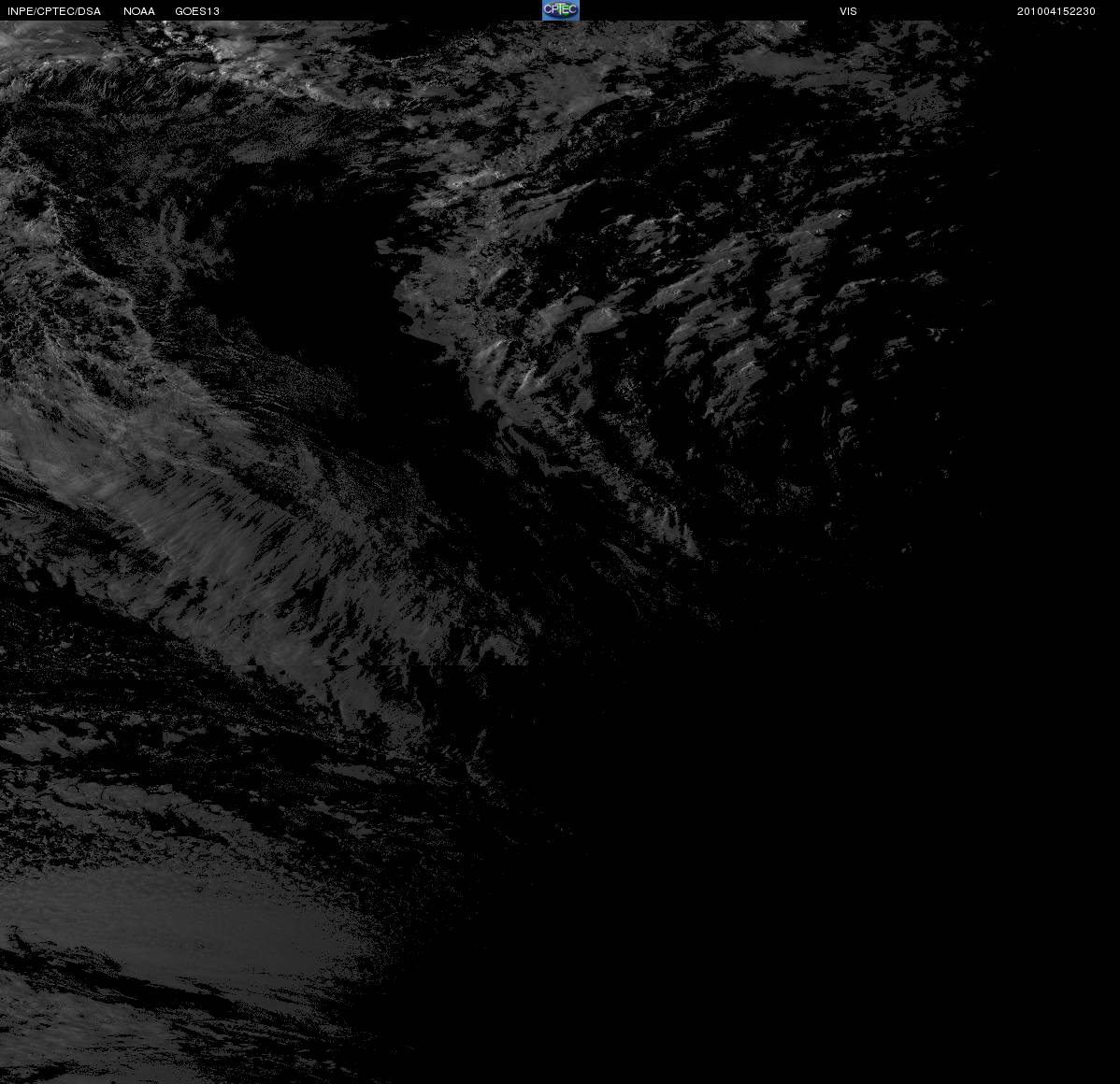Screen dimensions: 1120x1084
Task: Click the VIS channel label
Action: [848, 11]
